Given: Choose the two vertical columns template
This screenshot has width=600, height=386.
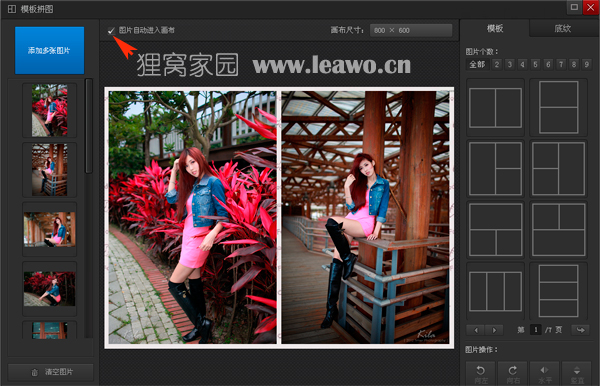Looking at the screenshot, I should (495, 107).
